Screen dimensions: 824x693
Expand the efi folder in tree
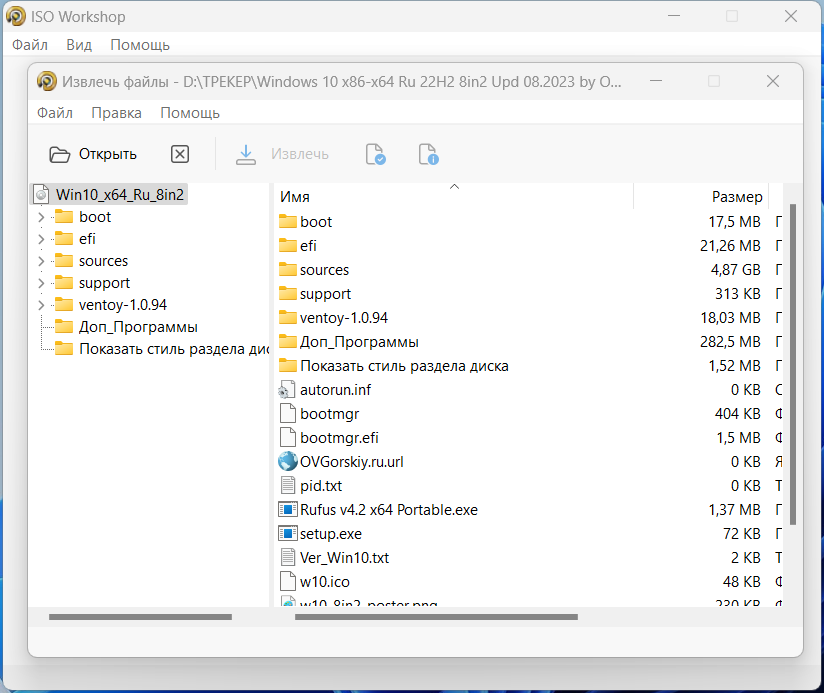click(x=41, y=239)
